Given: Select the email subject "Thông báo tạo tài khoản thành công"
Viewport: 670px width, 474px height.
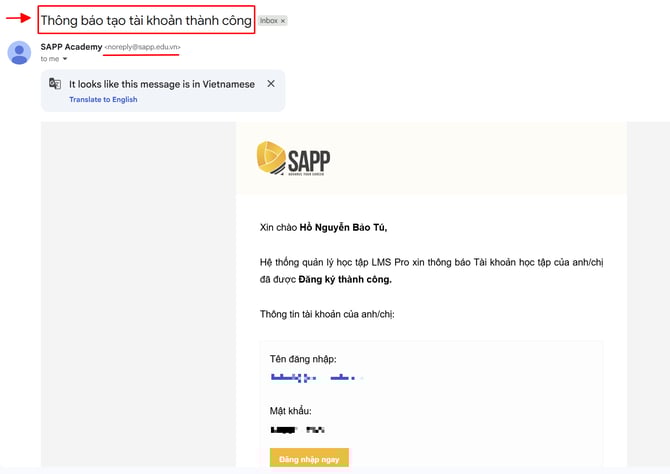Looking at the screenshot, I should [145, 20].
